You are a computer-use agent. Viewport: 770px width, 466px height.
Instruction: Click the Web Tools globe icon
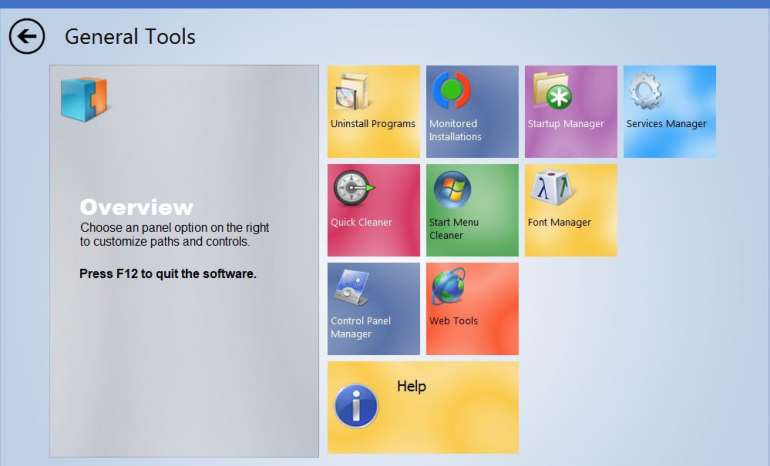click(449, 287)
